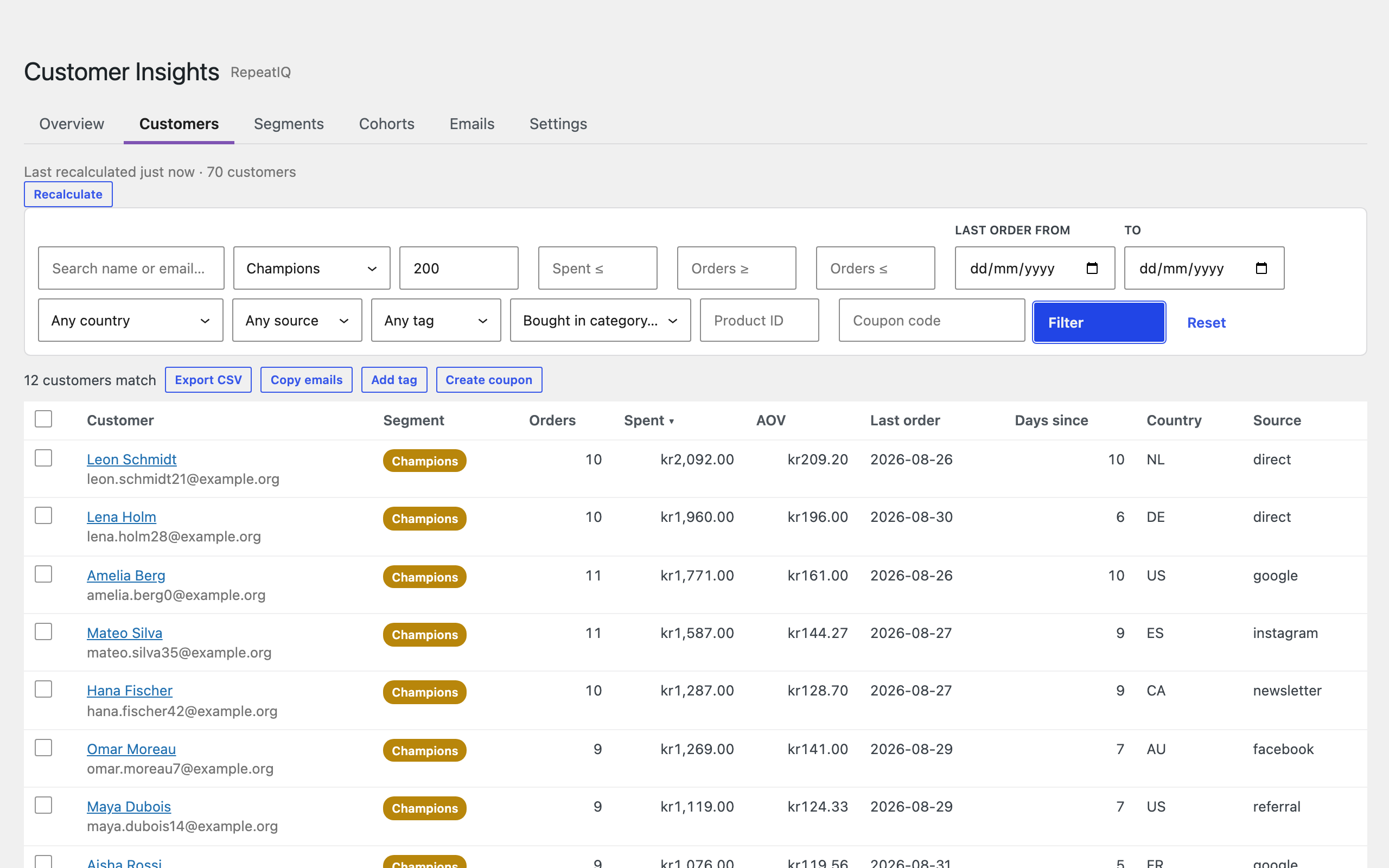The height and width of the screenshot is (868, 1389).
Task: Sort by the Last order column header
Action: 905,420
